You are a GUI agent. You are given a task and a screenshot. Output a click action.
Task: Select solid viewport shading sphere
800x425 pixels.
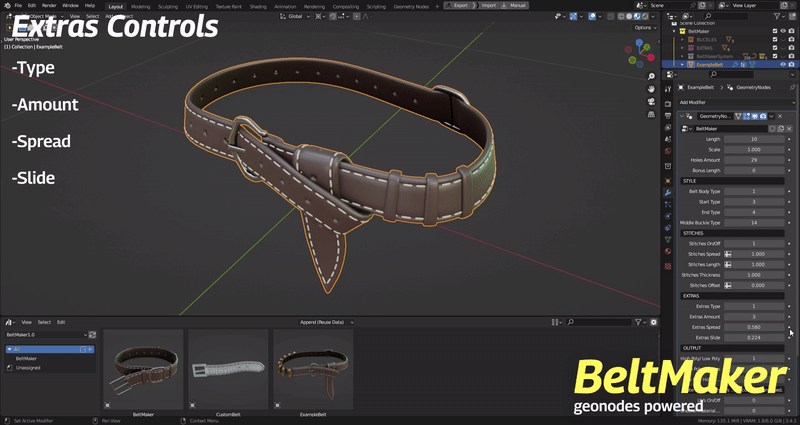pos(629,16)
